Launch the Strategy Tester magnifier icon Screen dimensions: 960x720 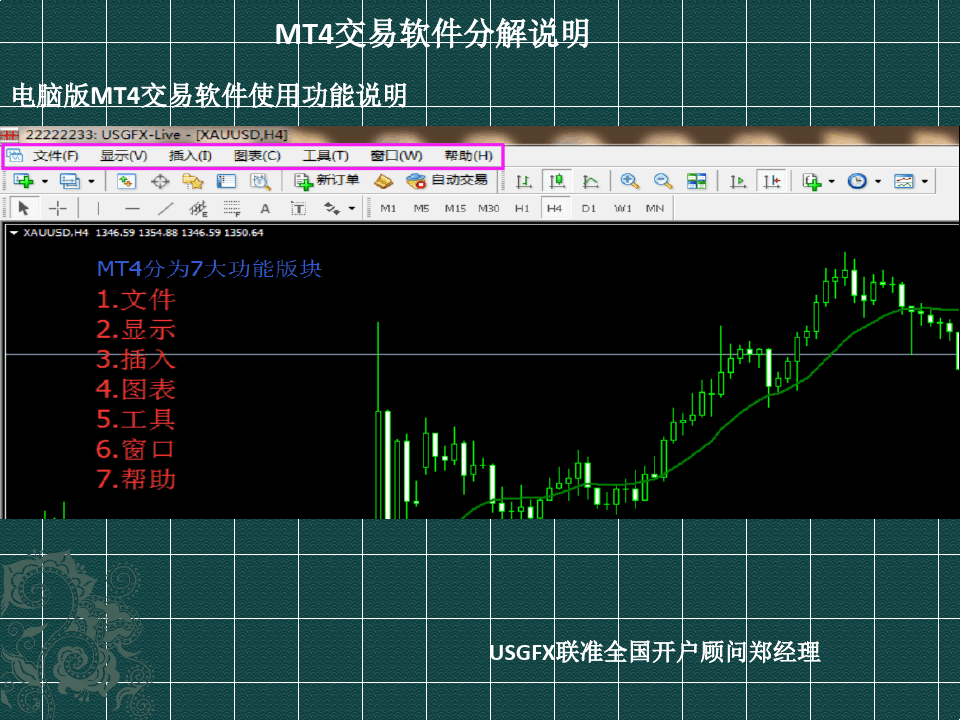(x=260, y=181)
